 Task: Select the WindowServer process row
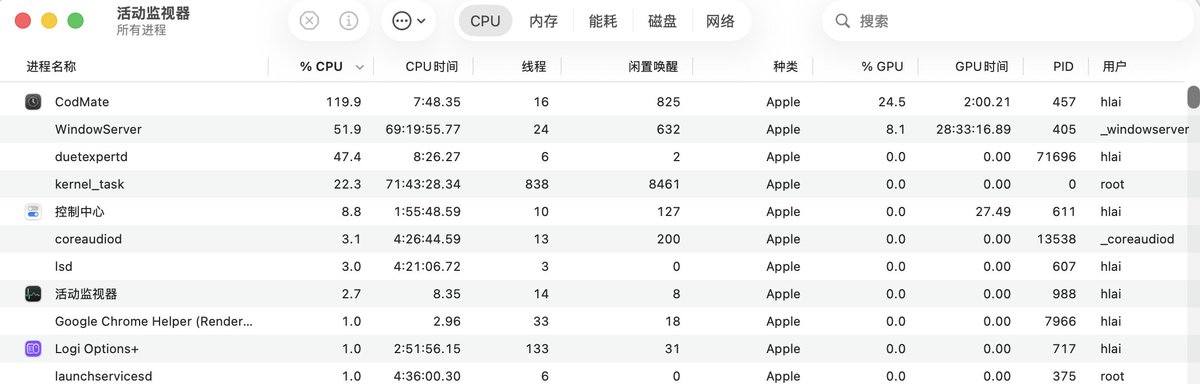pos(594,130)
